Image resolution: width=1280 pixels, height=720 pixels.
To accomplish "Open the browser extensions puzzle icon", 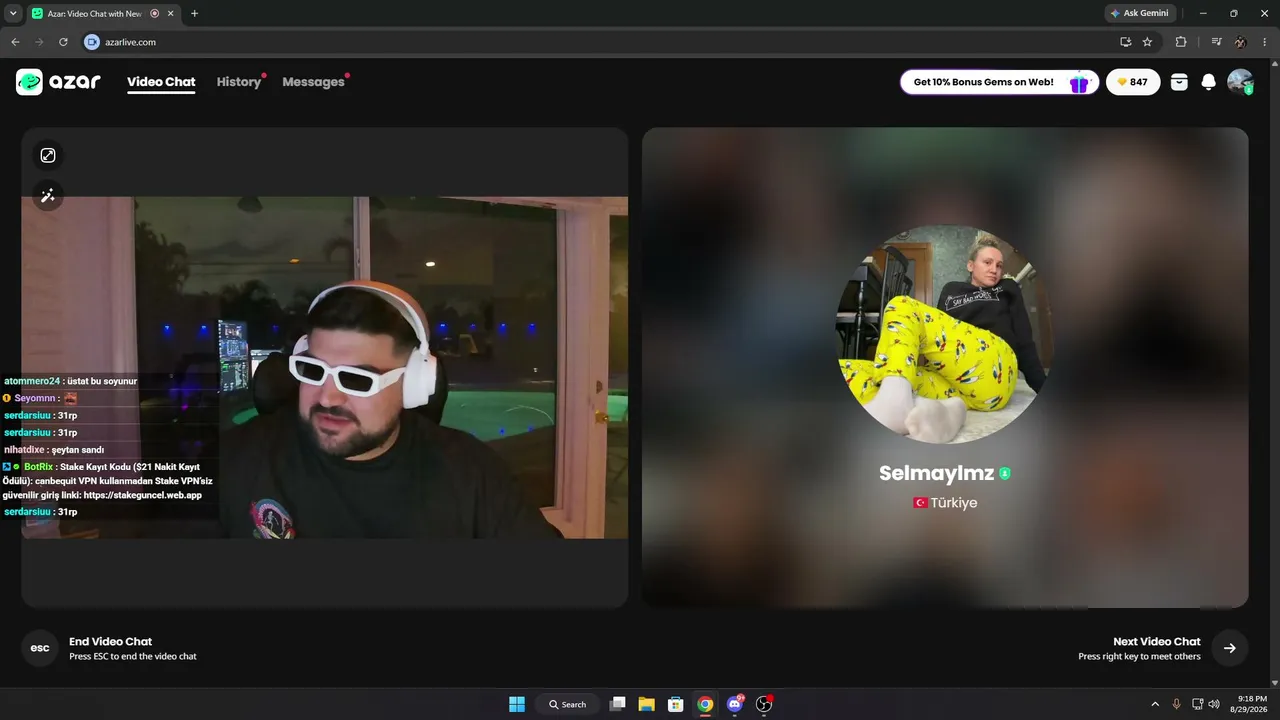I will tap(1181, 42).
